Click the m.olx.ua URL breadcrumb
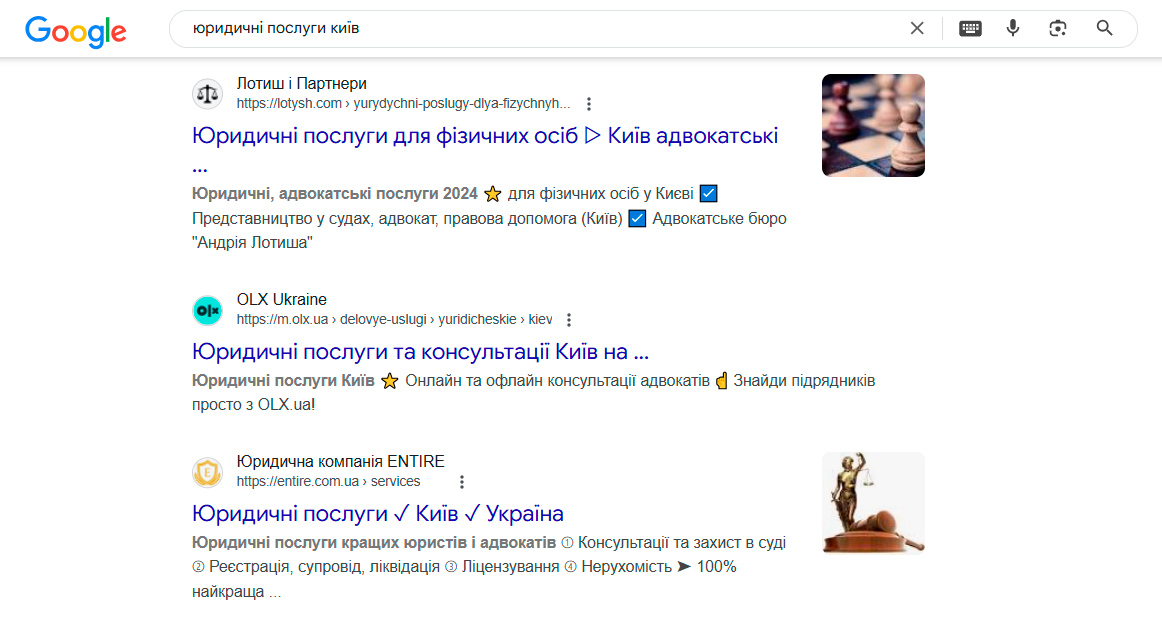The width and height of the screenshot is (1162, 619). point(394,320)
